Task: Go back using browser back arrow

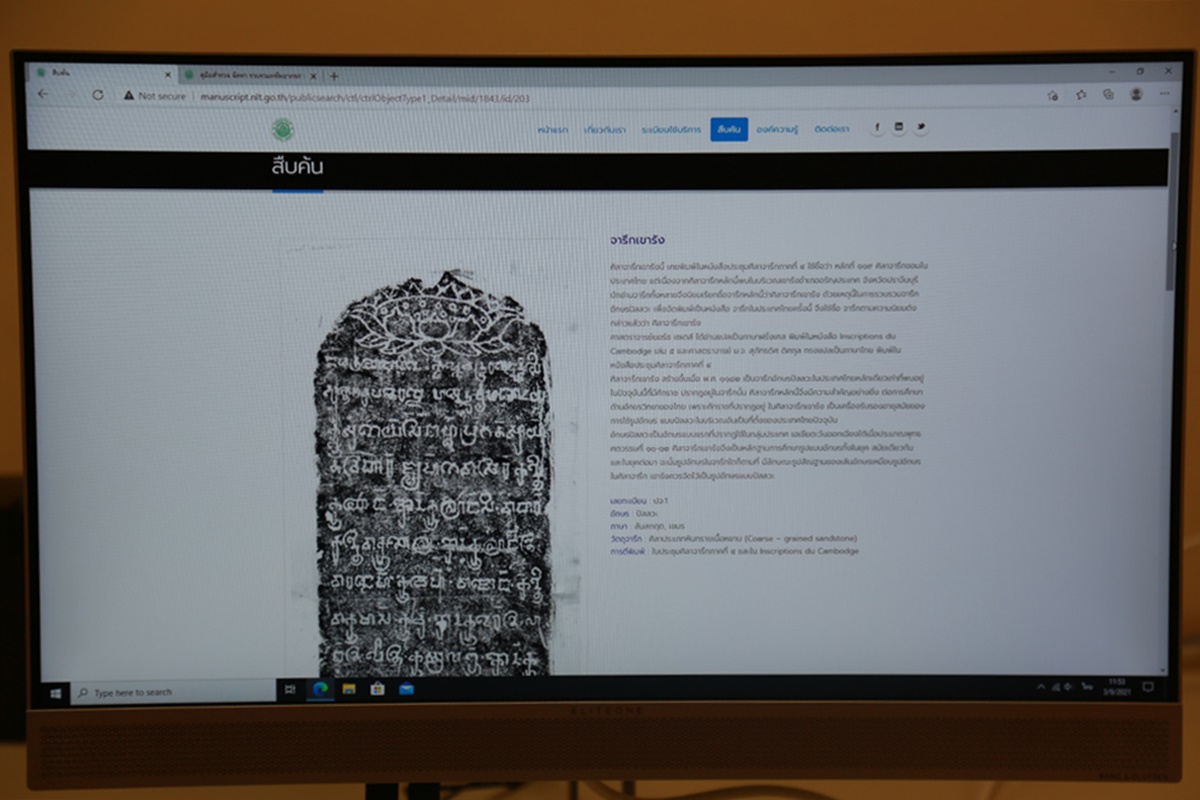Action: coord(43,94)
